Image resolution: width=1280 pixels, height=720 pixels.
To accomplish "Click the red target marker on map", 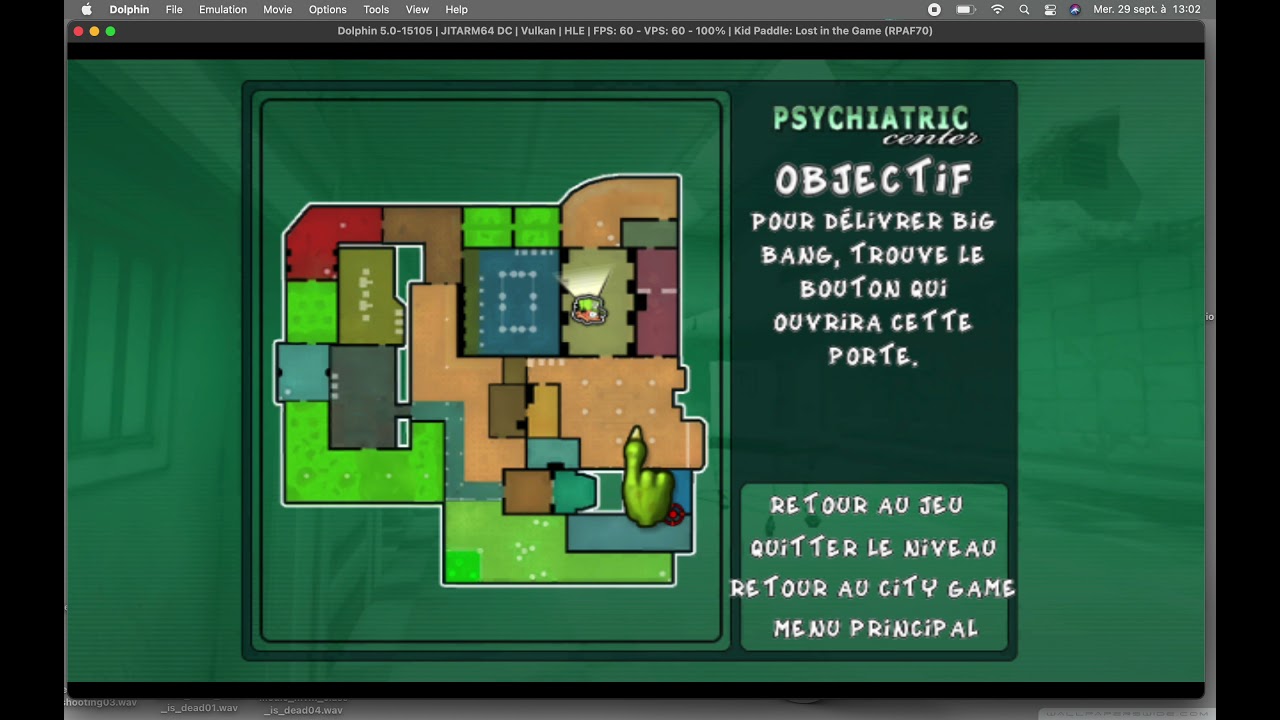I will click(x=675, y=515).
